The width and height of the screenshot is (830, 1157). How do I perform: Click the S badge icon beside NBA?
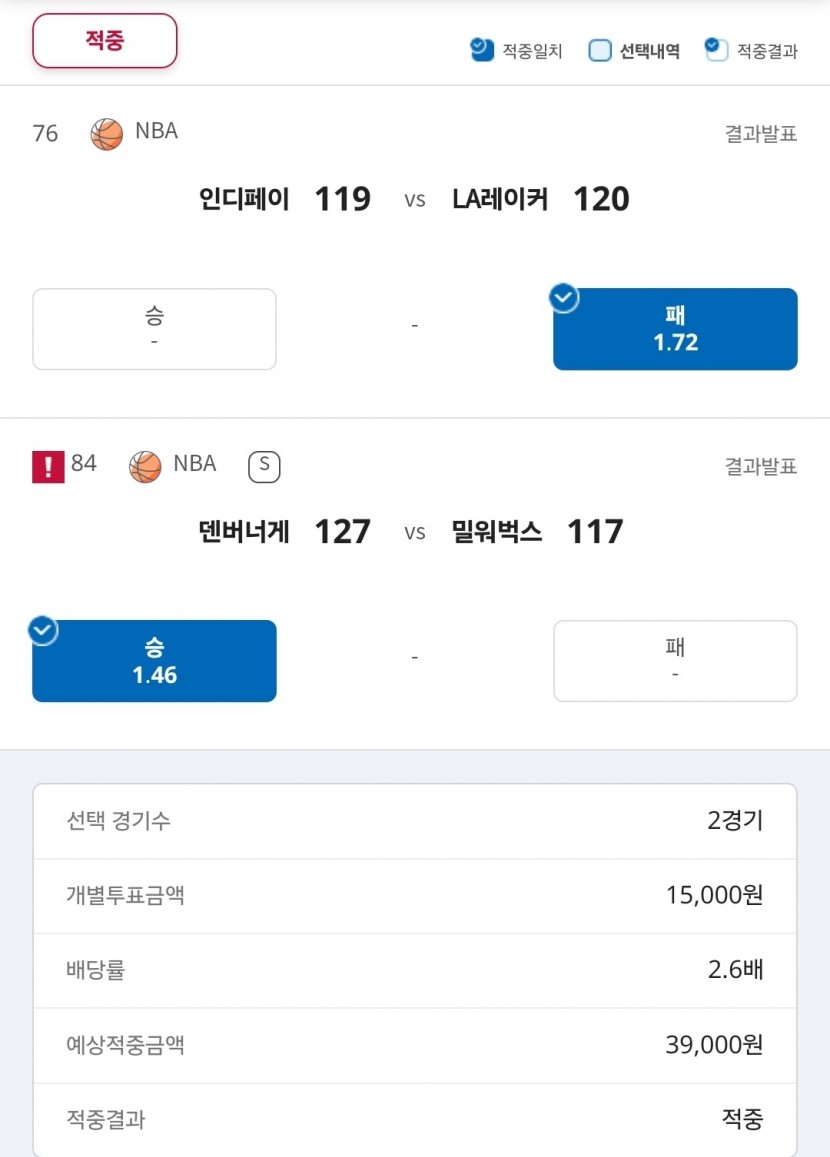click(x=264, y=466)
